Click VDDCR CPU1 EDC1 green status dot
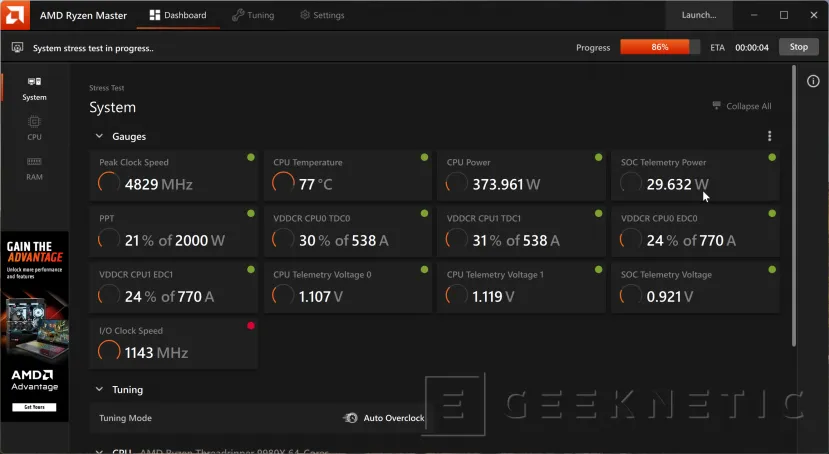Viewport: 829px width, 454px height. [x=251, y=270]
